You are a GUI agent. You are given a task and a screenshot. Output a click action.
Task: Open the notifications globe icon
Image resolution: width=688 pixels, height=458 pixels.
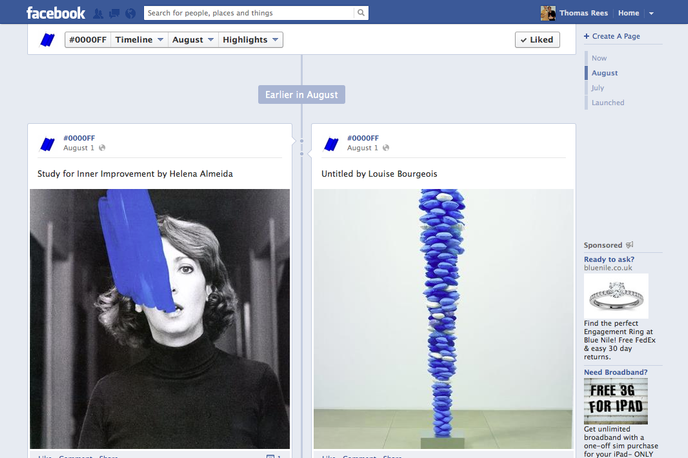tap(130, 14)
